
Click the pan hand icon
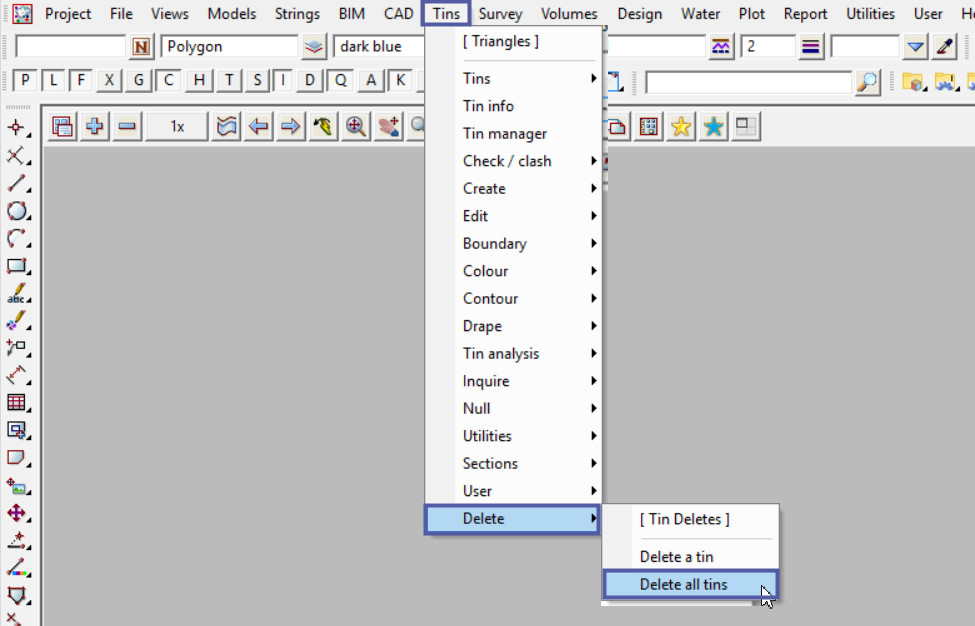click(389, 127)
